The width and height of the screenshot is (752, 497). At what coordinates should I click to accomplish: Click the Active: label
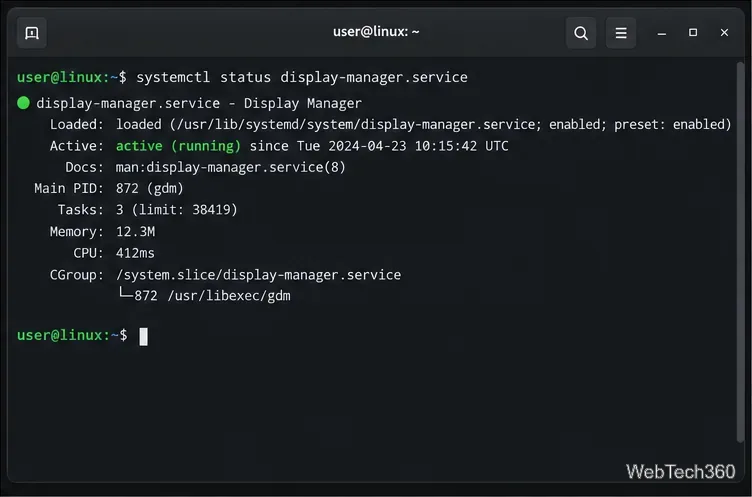tap(77, 146)
